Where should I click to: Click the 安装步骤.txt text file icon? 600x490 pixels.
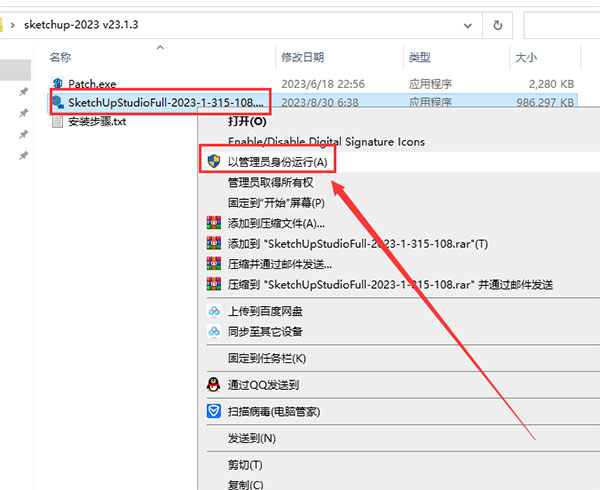(x=57, y=121)
